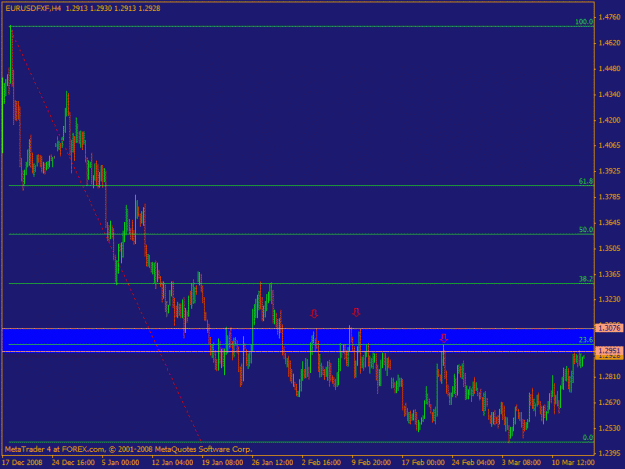Image resolution: width=625 pixels, height=469 pixels.
Task: Click the 1.2810 price axis value
Action: [x=610, y=377]
